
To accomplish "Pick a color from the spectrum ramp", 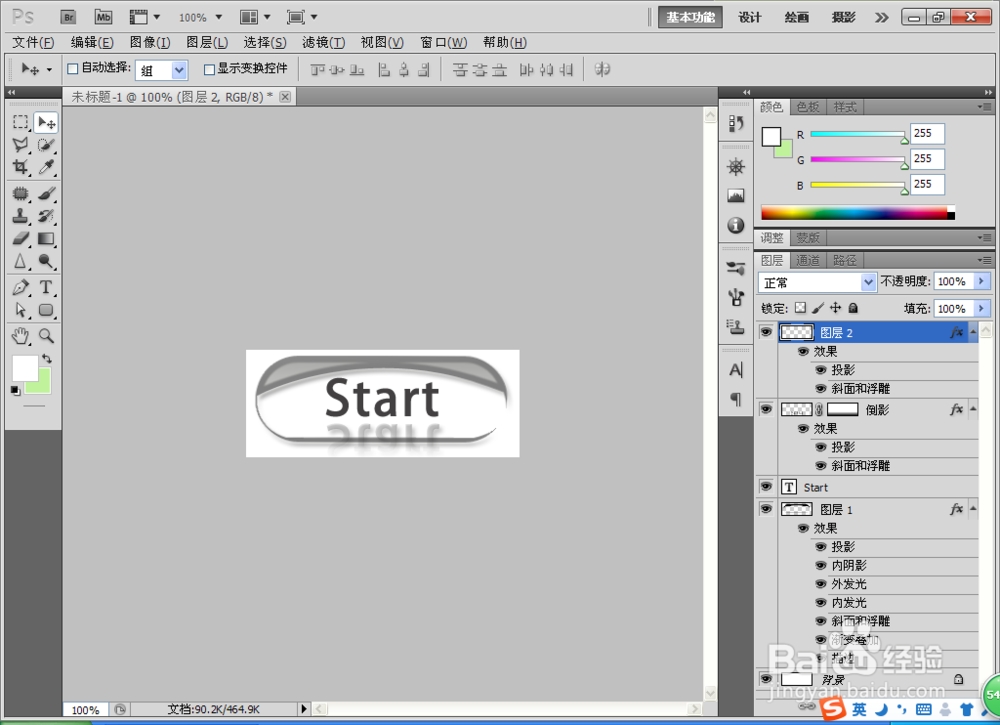I will click(858, 214).
